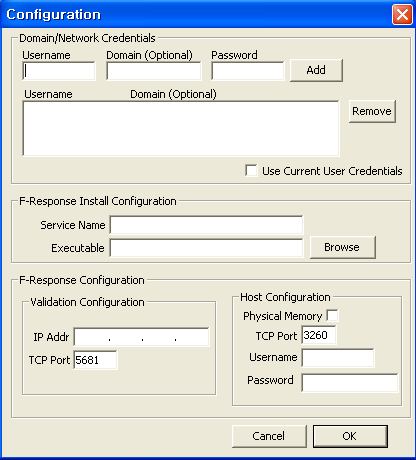Click Host Configuration Password field
416x460 pixels.
pyautogui.click(x=350, y=383)
